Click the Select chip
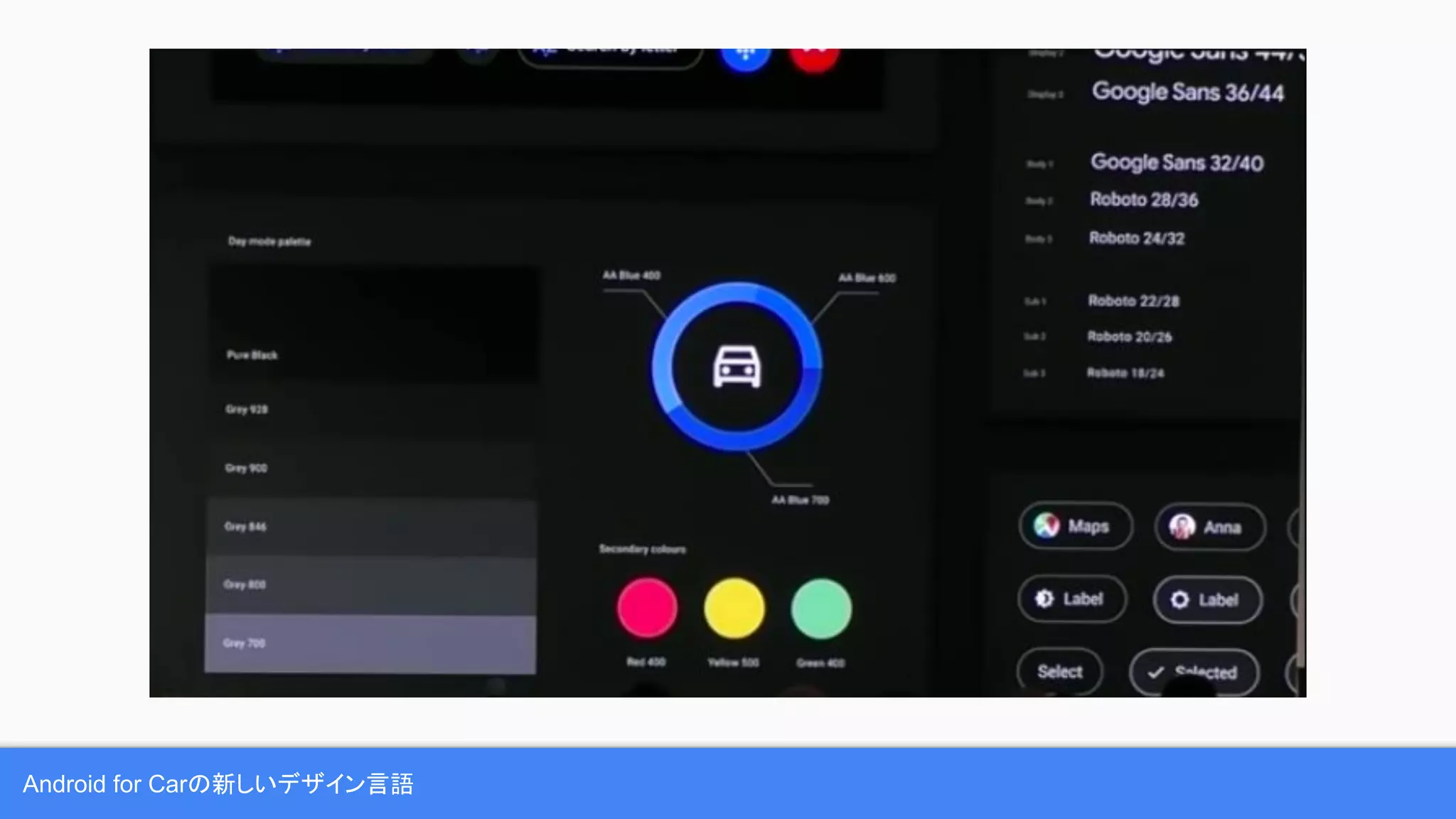This screenshot has width=1456, height=819. pyautogui.click(x=1059, y=671)
